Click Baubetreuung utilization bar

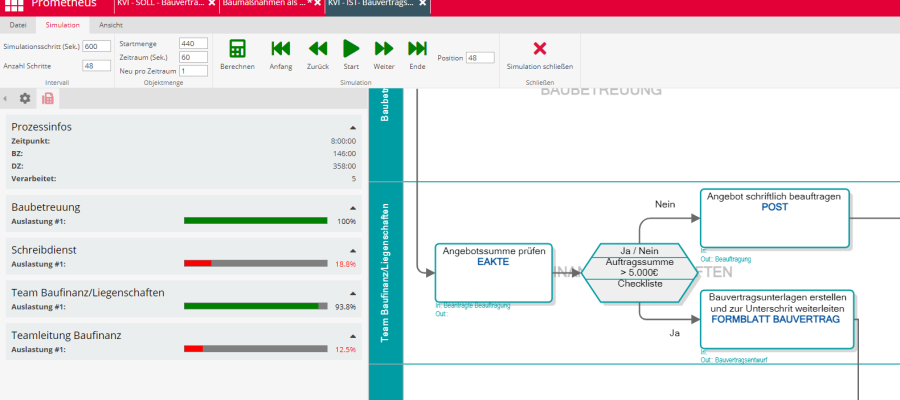[x=255, y=221]
